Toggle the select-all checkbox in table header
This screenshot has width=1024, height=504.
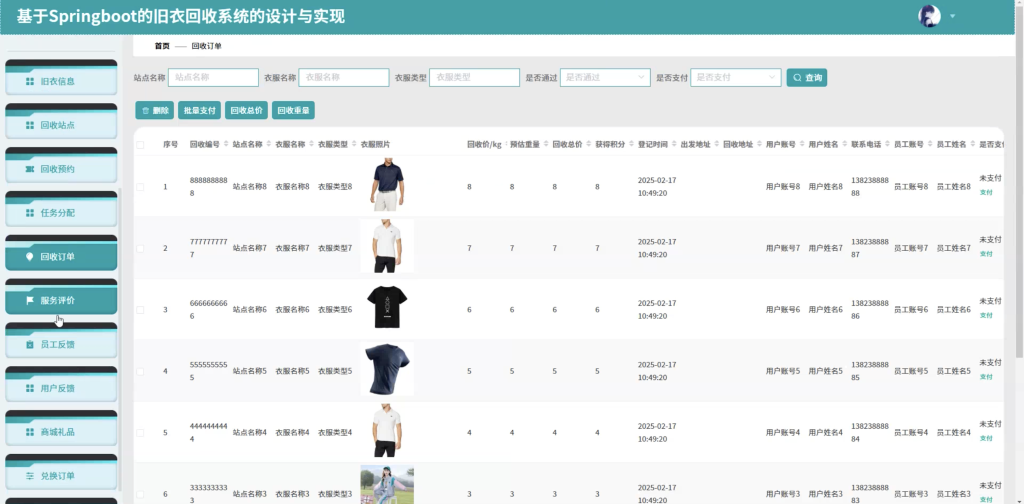point(140,145)
